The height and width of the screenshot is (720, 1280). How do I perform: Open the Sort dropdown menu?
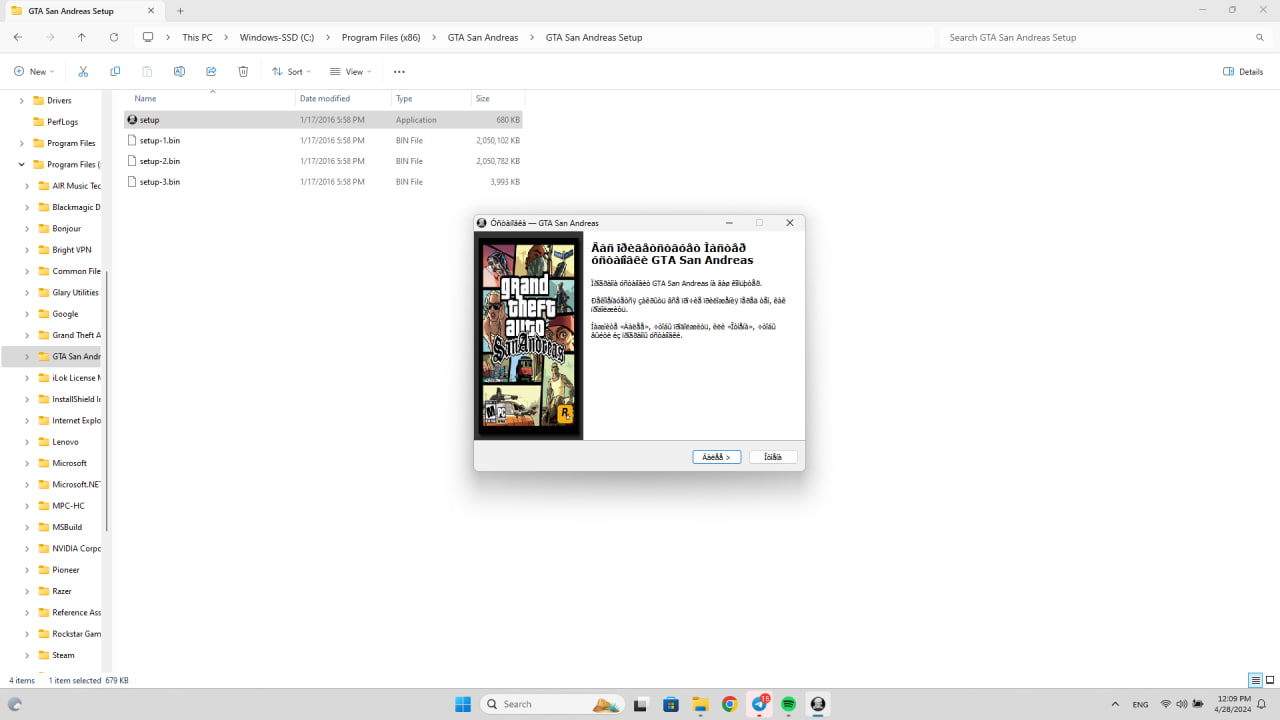(x=292, y=72)
